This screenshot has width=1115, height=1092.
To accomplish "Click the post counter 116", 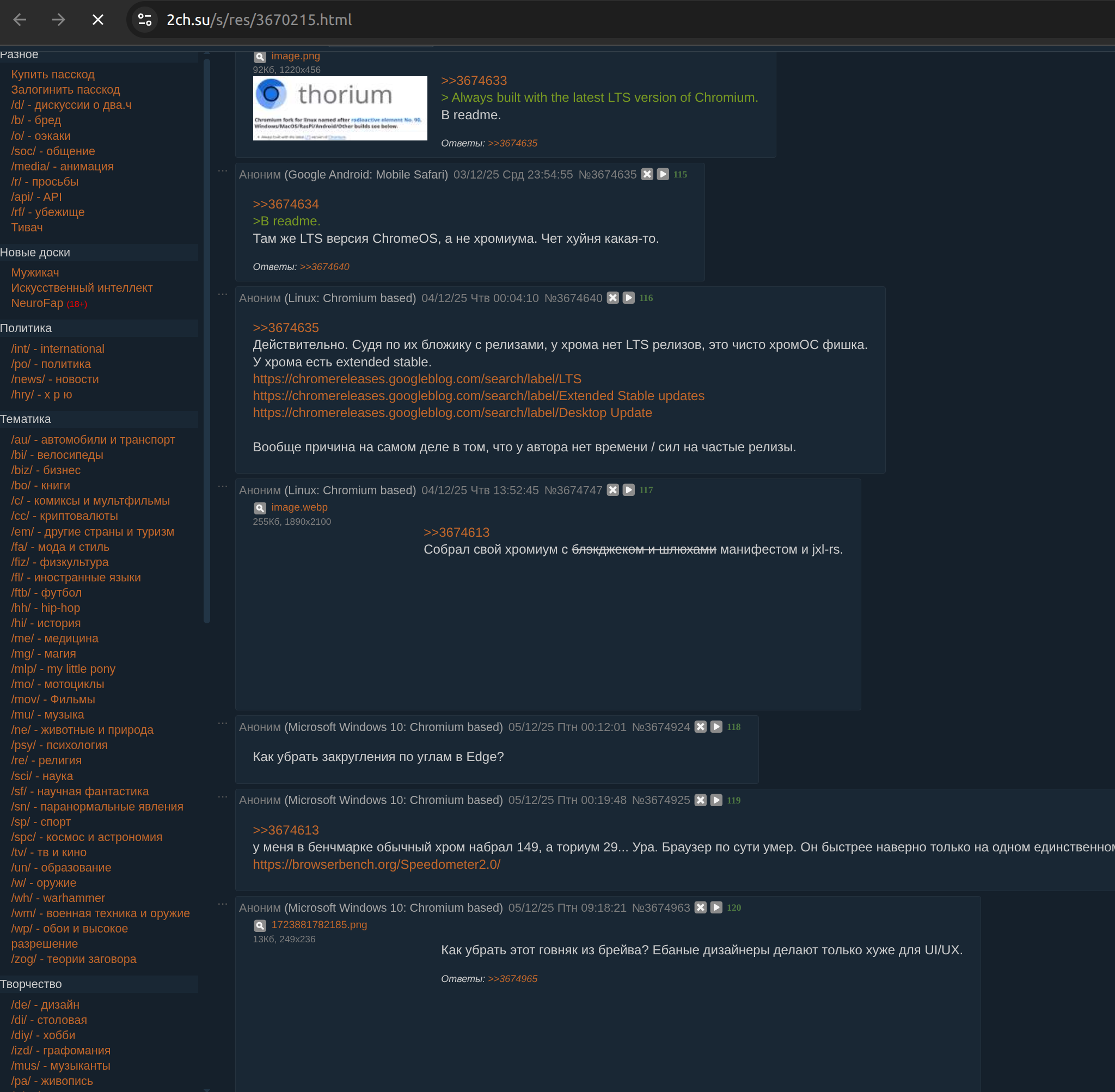I will tap(646, 298).
